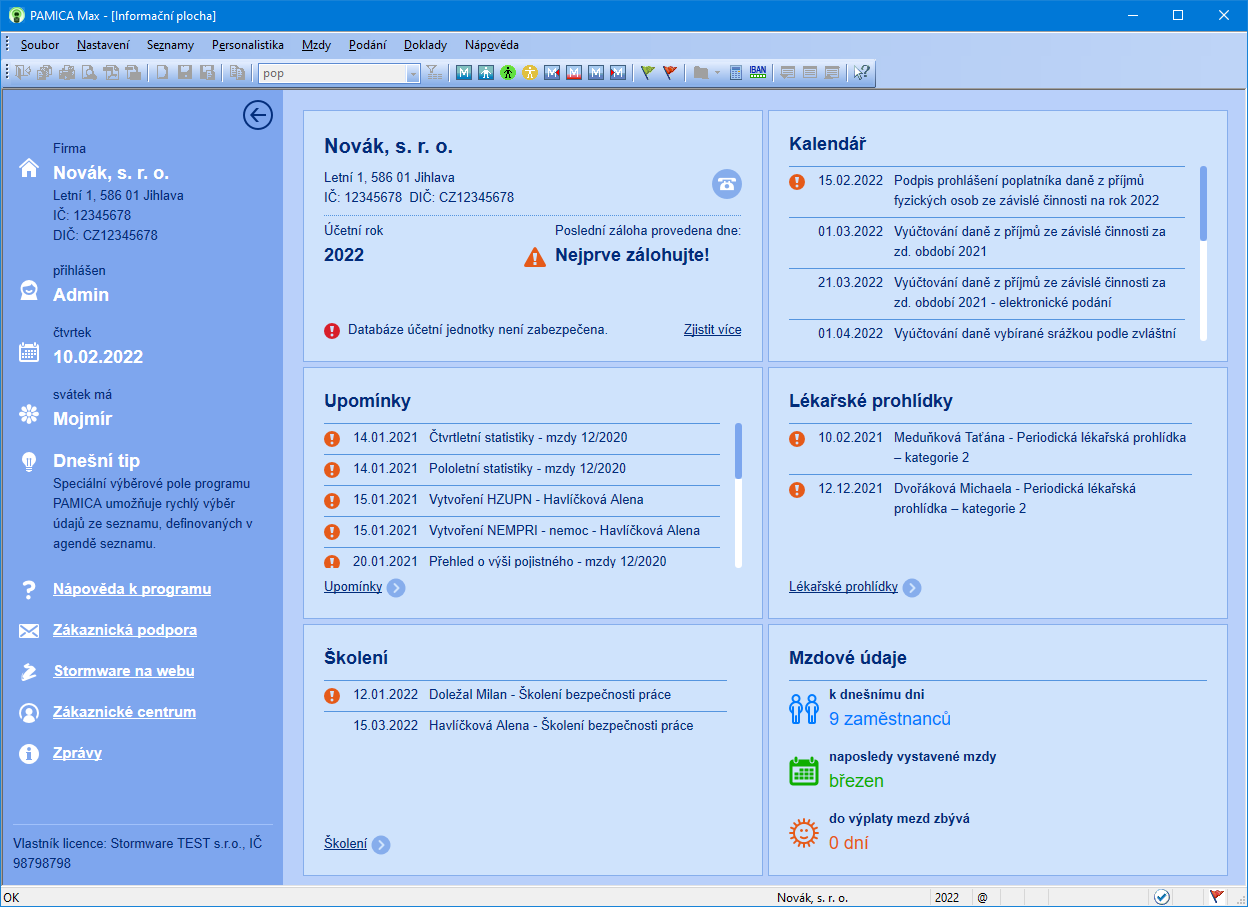Expand the folder icon dropdown arrow in toolbar

coord(717,73)
